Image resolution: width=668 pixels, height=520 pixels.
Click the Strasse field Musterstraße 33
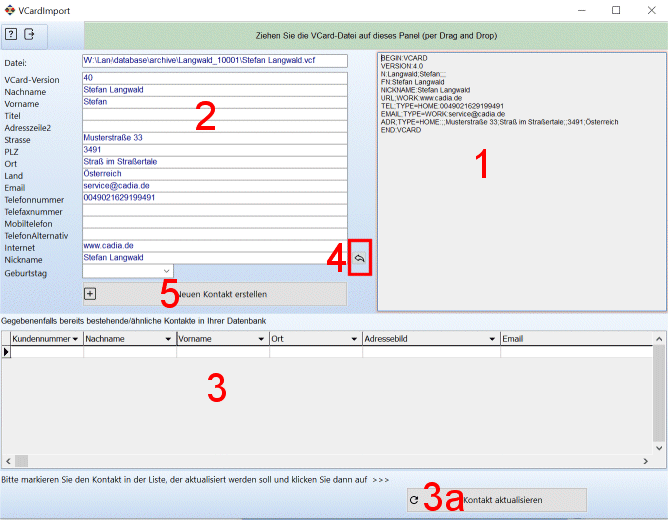tap(215, 138)
